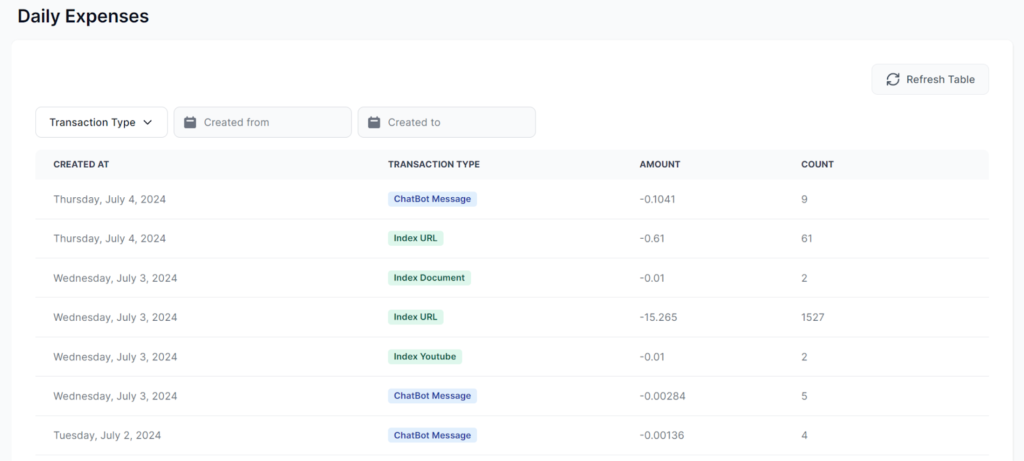Click Index URL badge for July 4
The image size is (1024, 461).
pyautogui.click(x=415, y=238)
